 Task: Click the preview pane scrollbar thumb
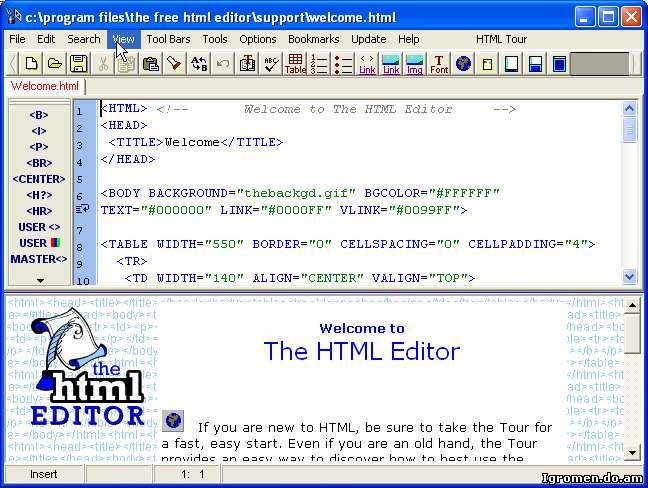[x=632, y=333]
